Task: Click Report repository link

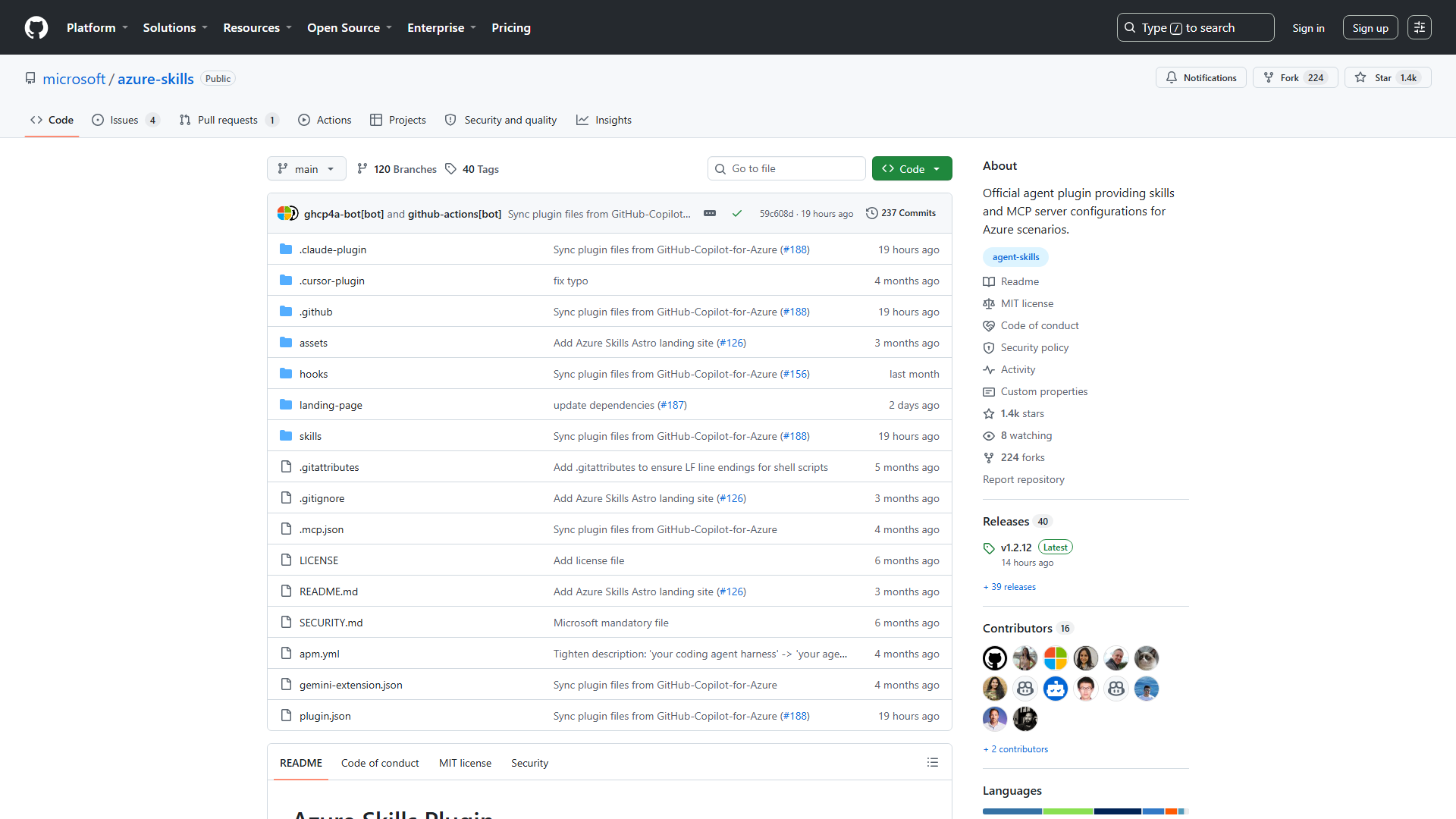Action: click(x=1024, y=479)
